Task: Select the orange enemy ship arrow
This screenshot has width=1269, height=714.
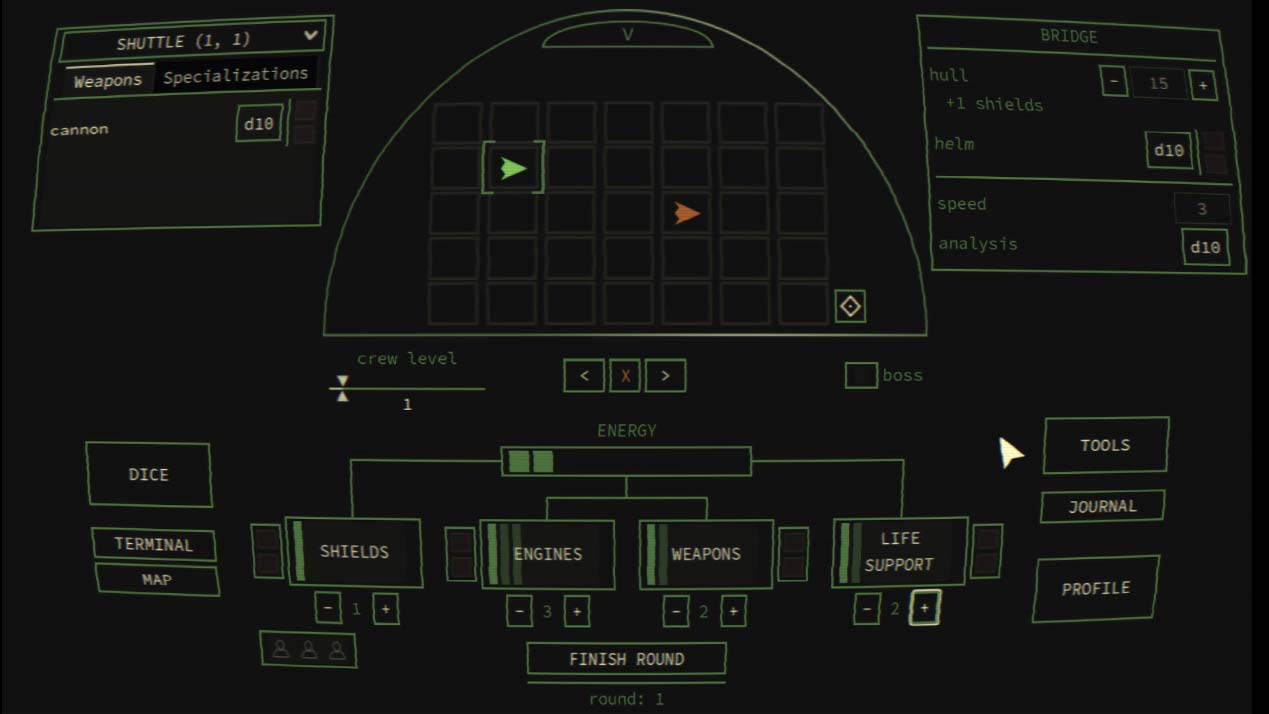Action: click(x=686, y=213)
